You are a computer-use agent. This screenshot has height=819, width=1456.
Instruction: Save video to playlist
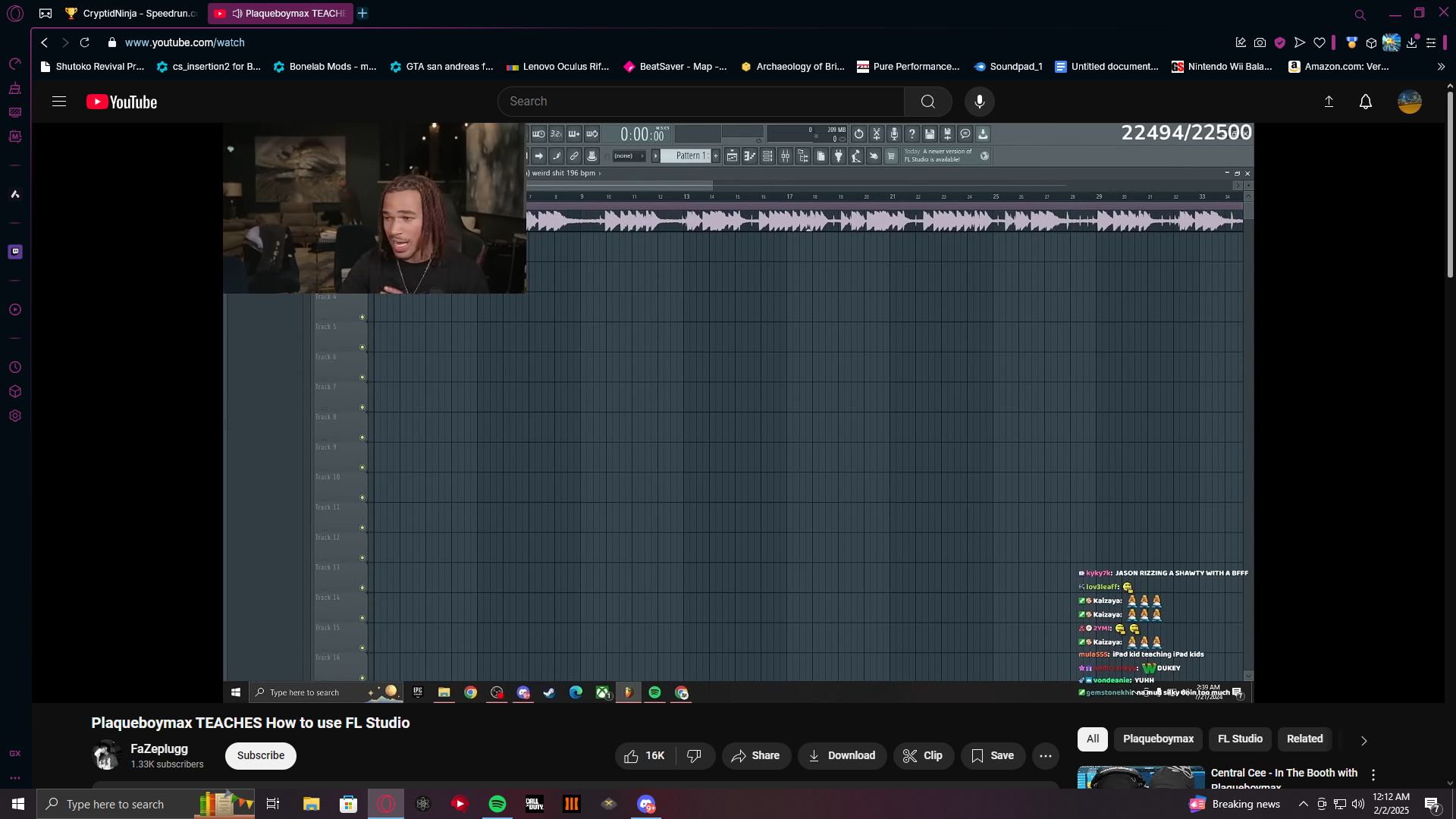click(992, 756)
